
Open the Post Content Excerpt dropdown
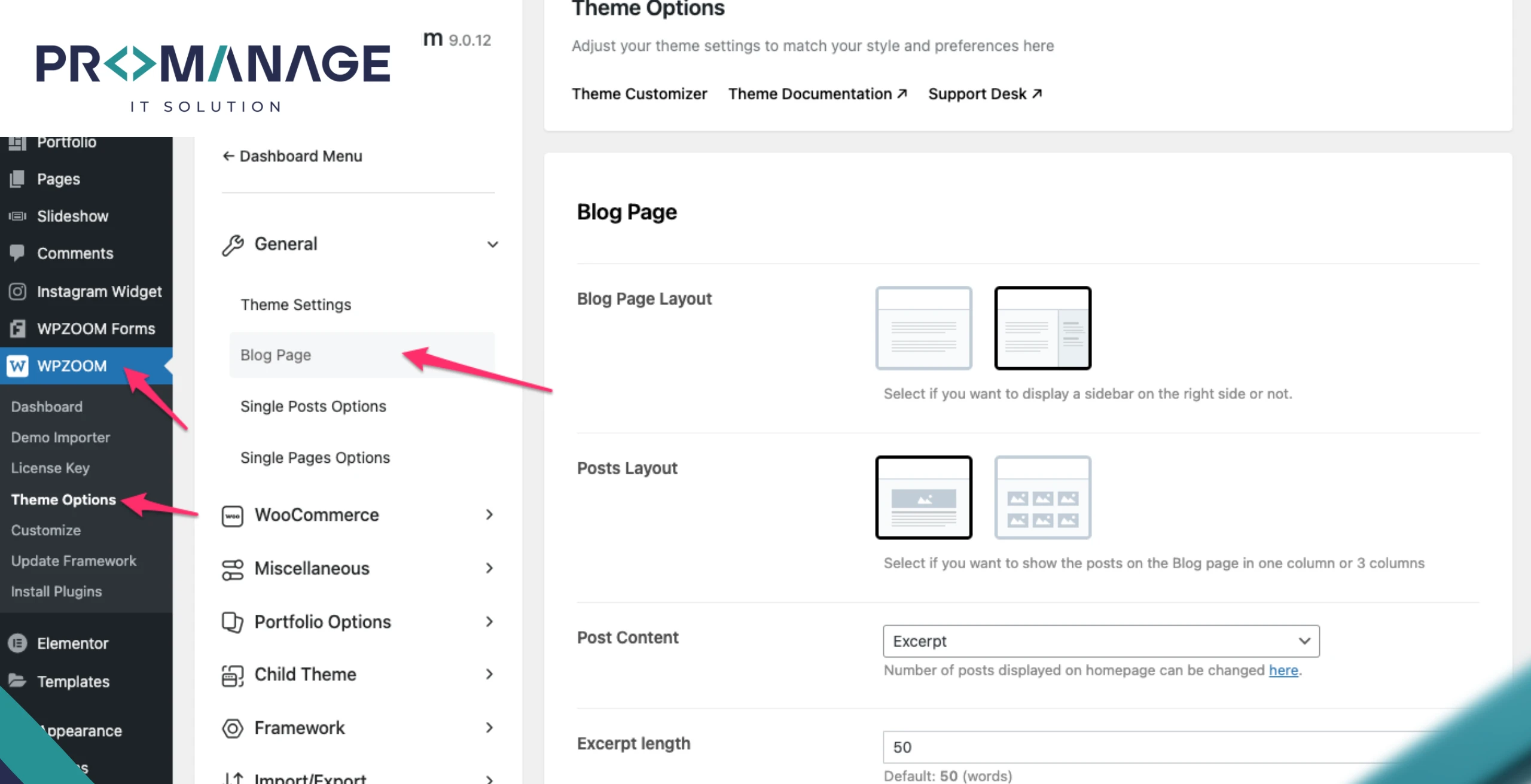1100,641
